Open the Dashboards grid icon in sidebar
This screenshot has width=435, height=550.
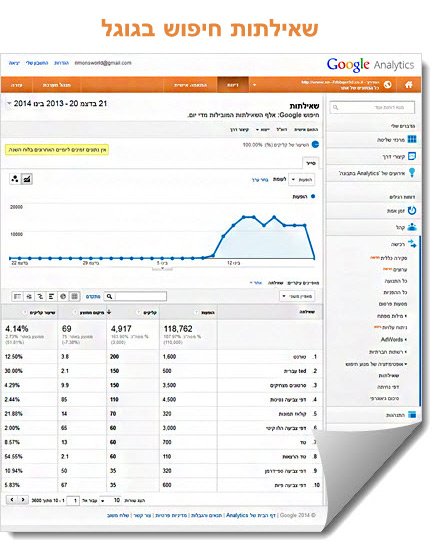point(412,140)
